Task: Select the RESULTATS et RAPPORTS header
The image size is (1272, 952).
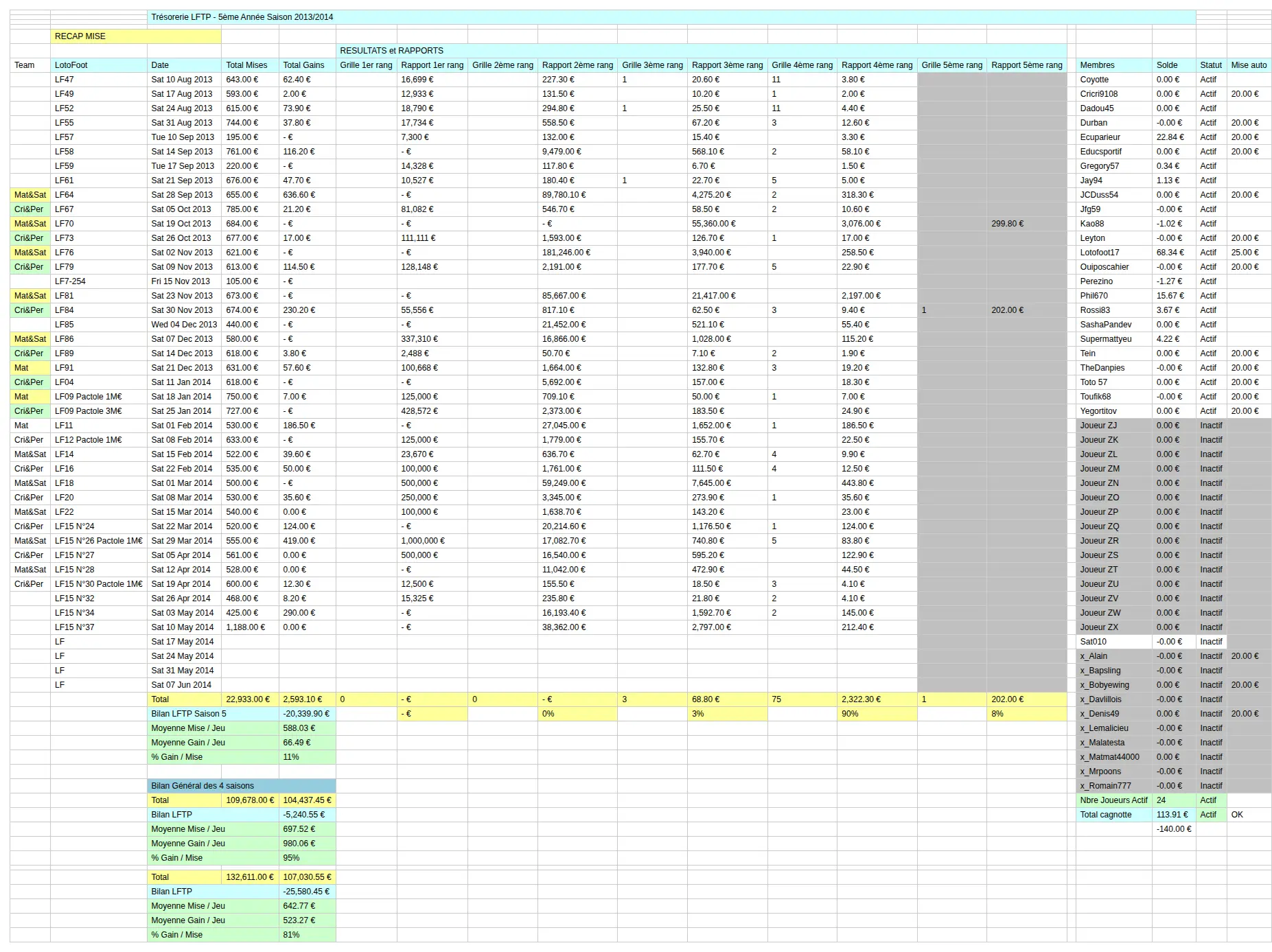Action: tap(701, 51)
